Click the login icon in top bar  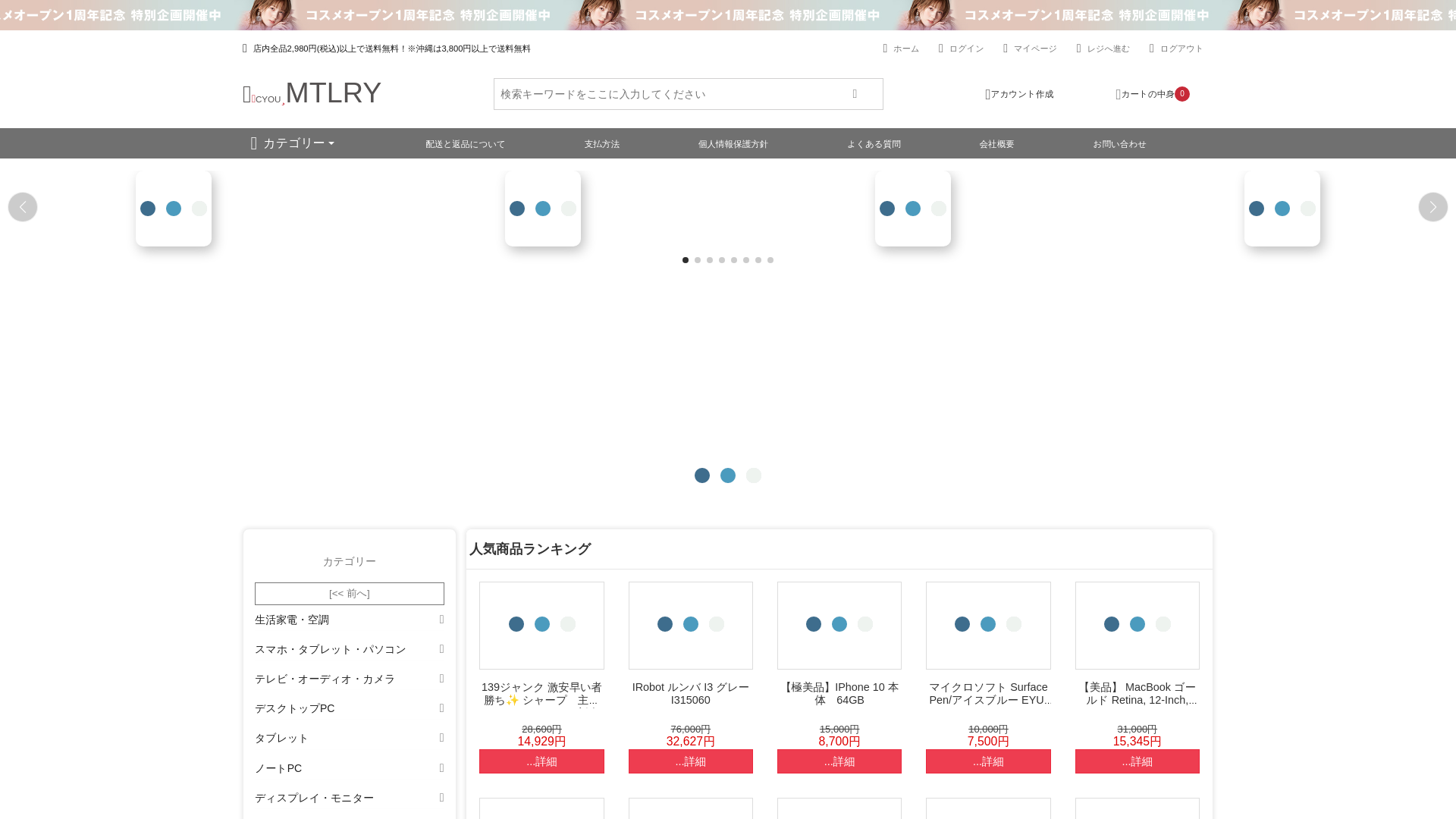tap(941, 49)
